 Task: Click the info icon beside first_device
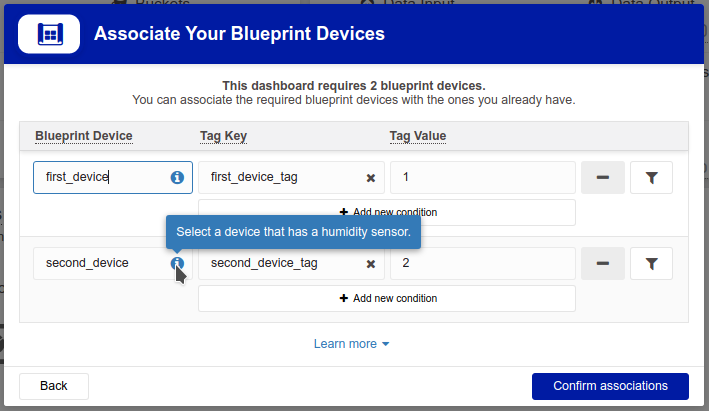pos(177,177)
